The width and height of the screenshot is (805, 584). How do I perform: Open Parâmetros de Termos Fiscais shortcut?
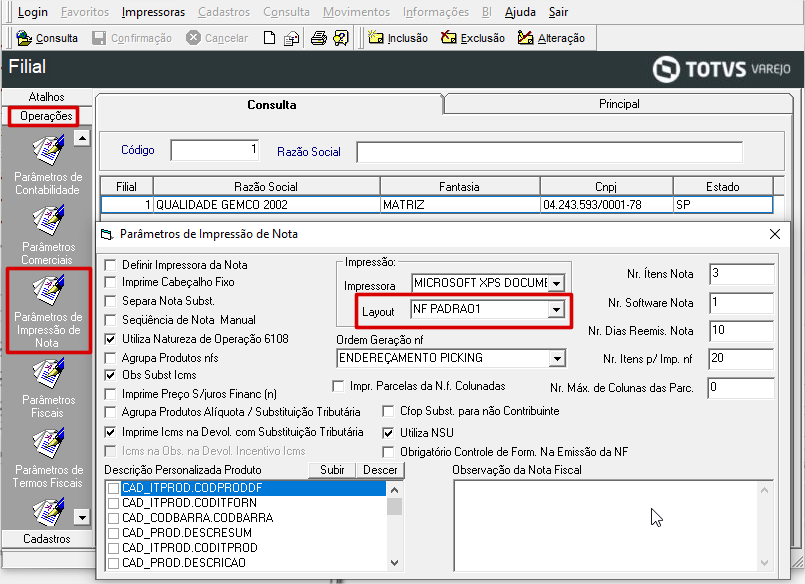48,458
